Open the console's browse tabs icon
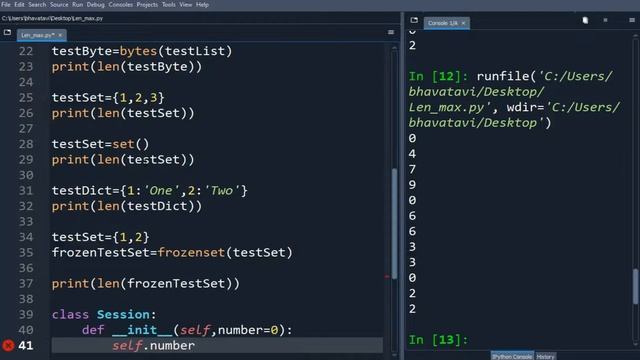640x360 pixels. pos(414,20)
